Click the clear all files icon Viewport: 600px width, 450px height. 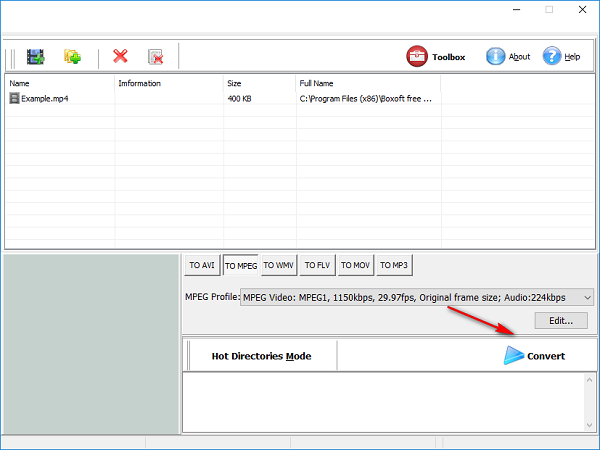[156, 57]
